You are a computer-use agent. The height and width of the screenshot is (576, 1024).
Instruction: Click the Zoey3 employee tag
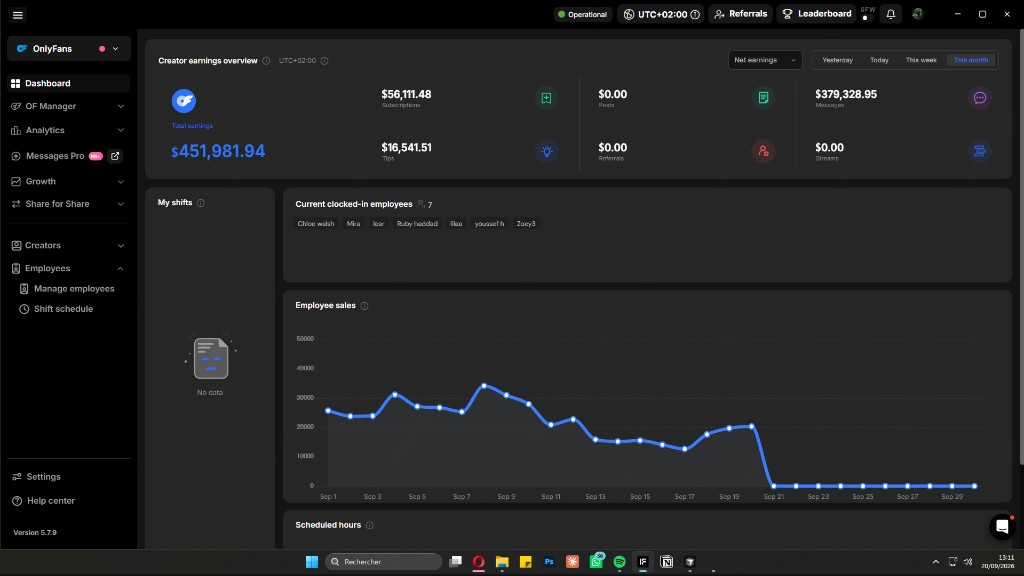[x=526, y=224]
